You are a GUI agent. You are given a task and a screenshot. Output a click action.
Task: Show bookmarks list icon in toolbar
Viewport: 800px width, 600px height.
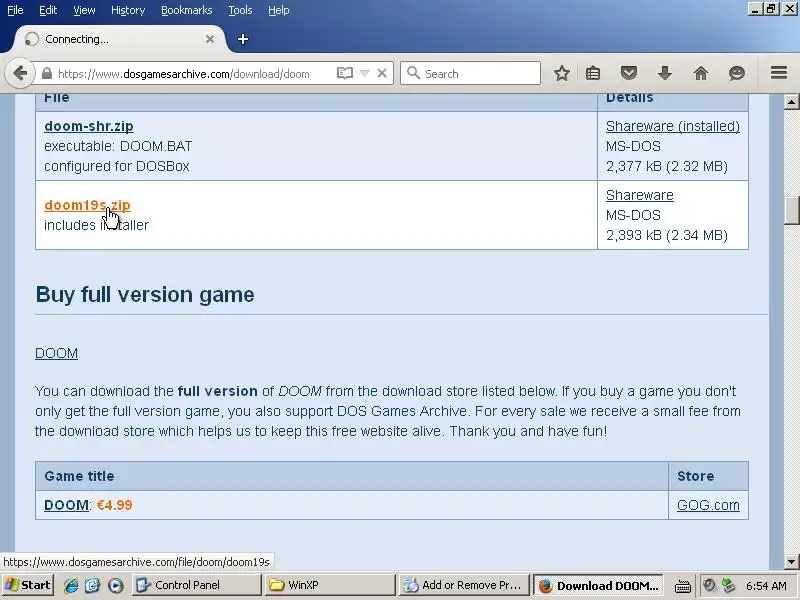[x=593, y=73]
